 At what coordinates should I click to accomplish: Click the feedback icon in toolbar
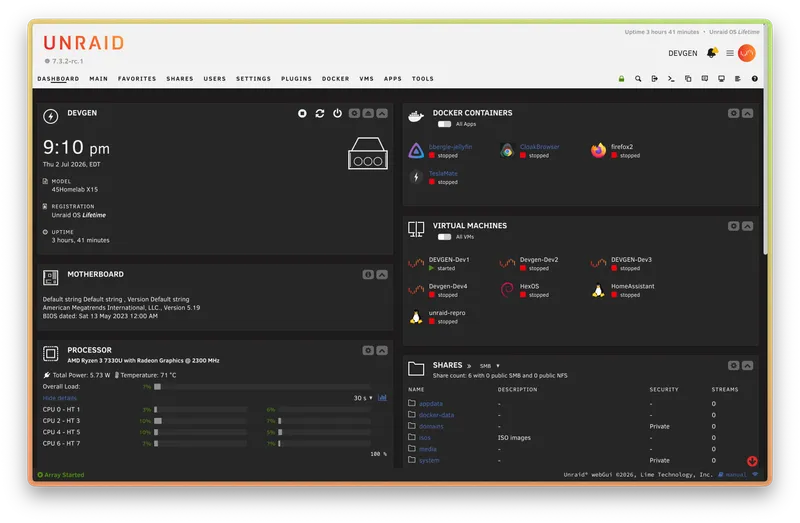tap(705, 79)
